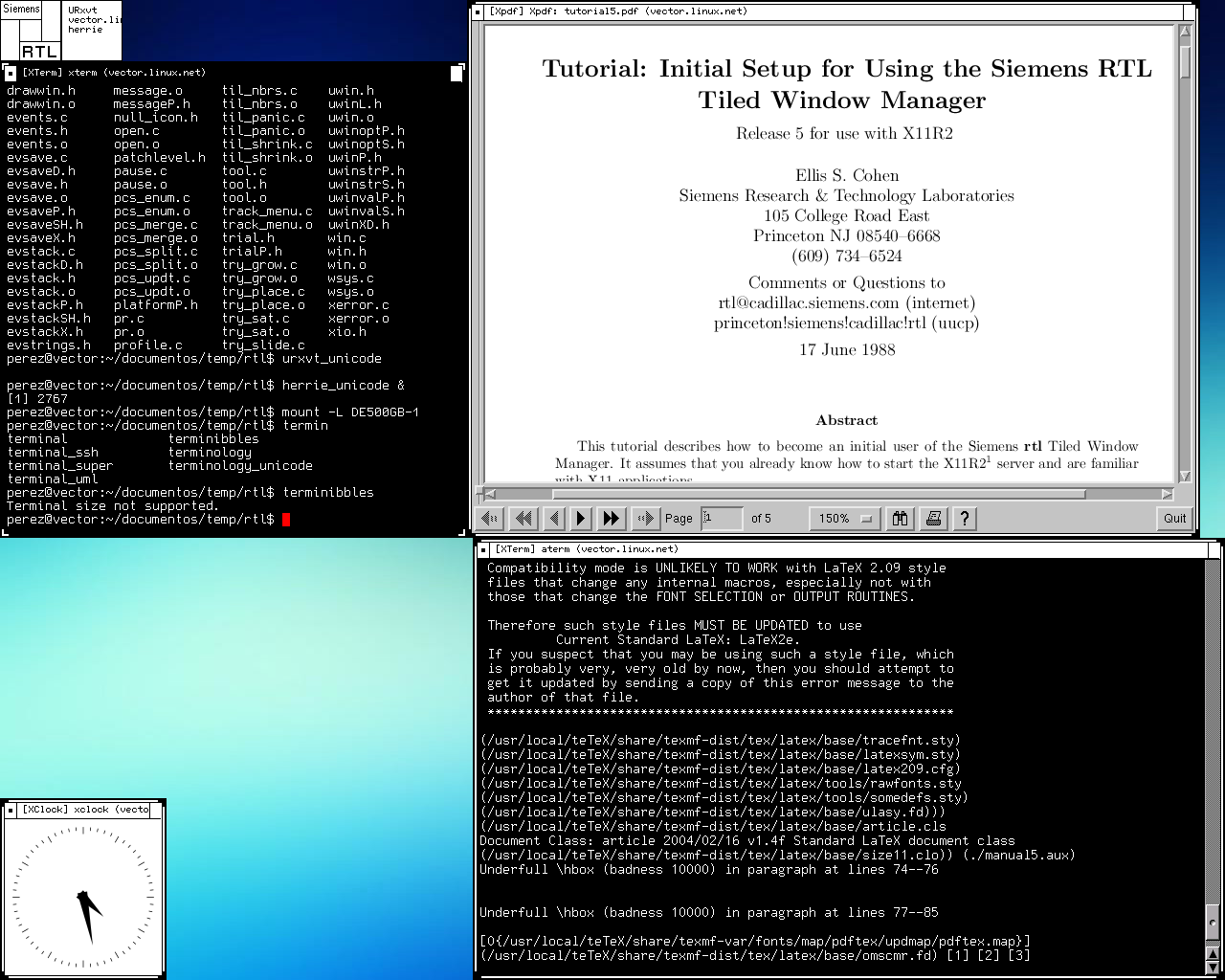Jump forward ten pages with double right arrow
This screenshot has height=980, width=1225.
point(611,519)
